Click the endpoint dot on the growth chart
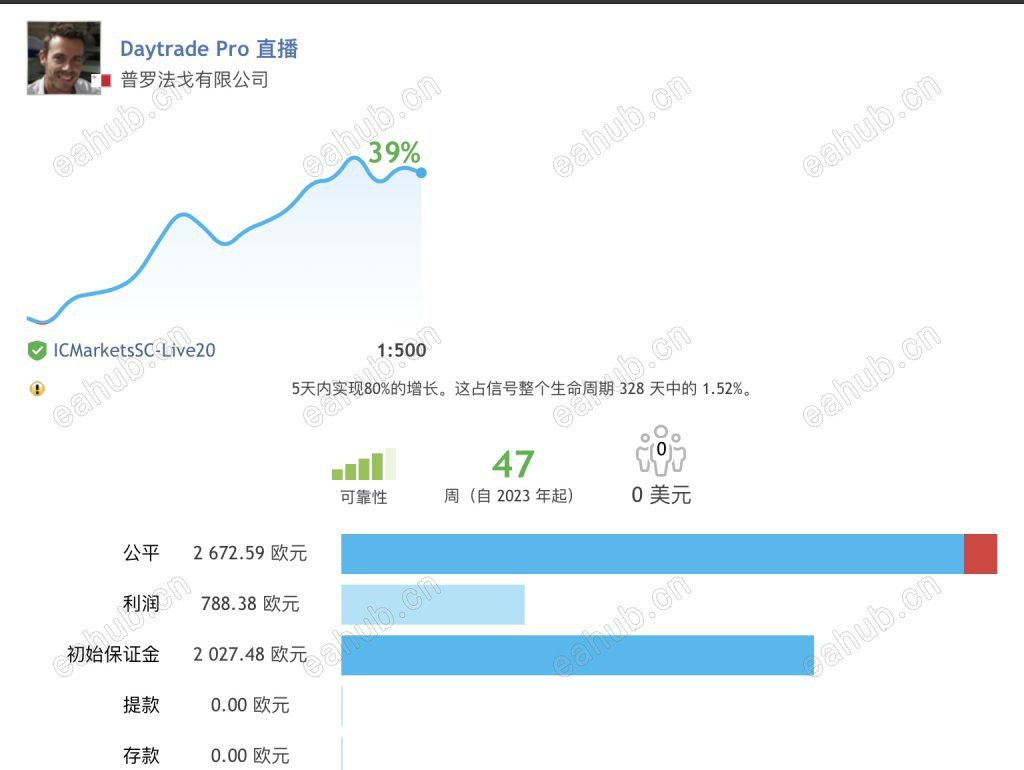This screenshot has width=1024, height=770. click(421, 172)
